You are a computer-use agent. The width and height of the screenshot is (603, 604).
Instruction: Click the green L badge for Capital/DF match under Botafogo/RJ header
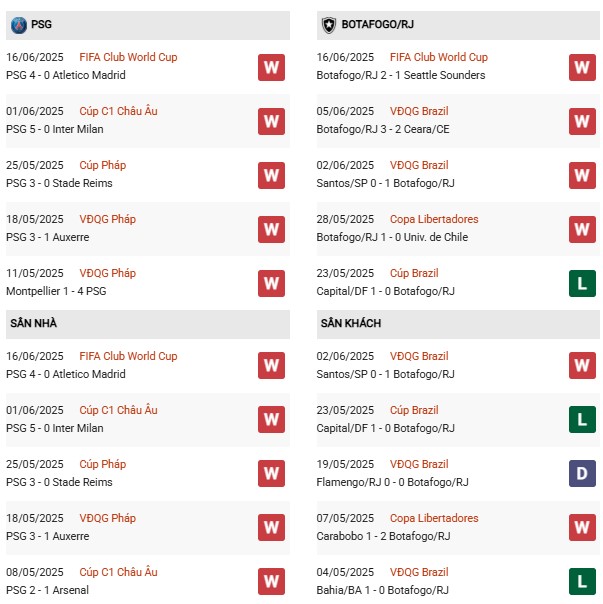tap(582, 284)
